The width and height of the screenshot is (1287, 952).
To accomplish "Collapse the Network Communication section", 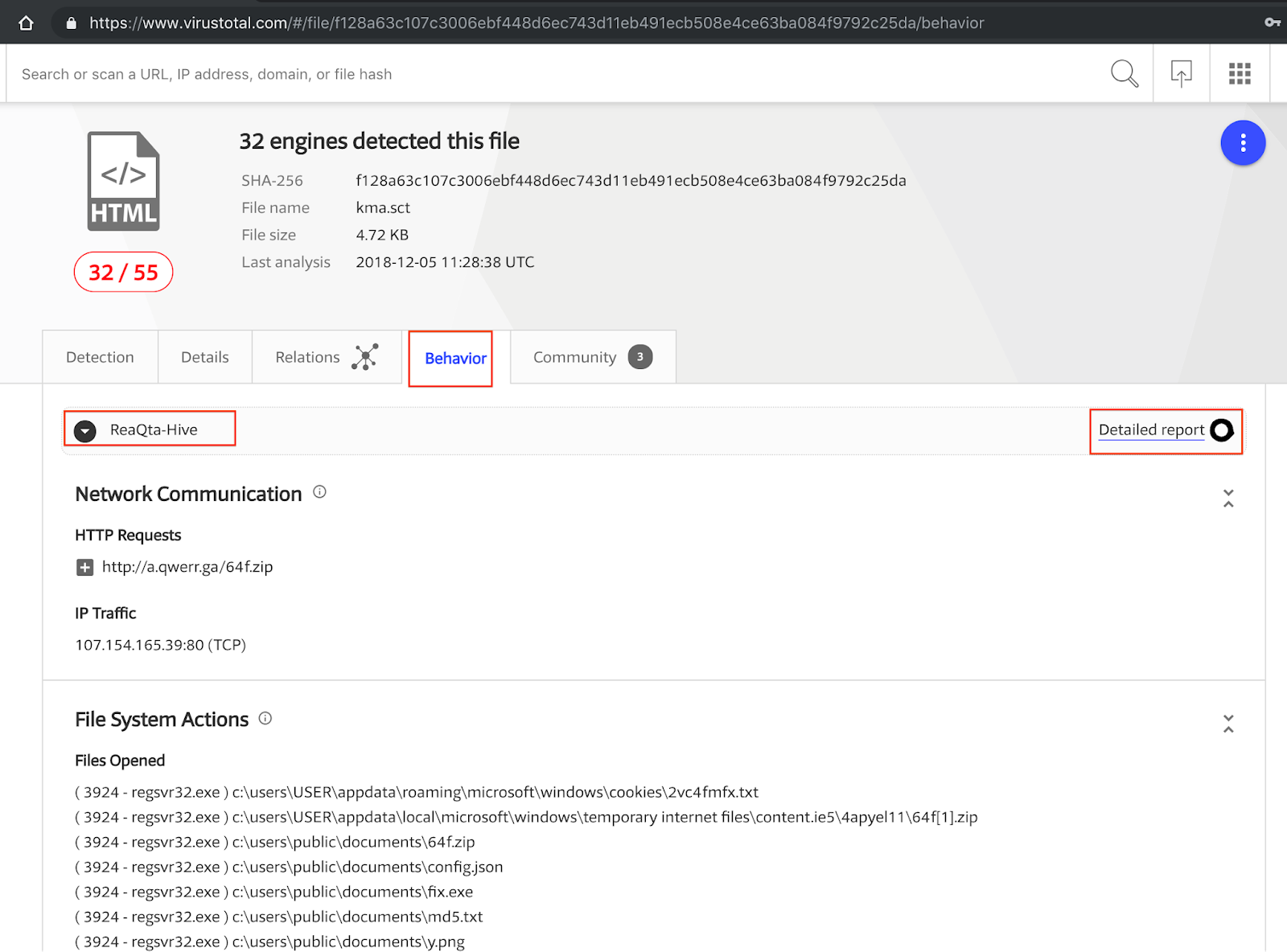I will click(x=1228, y=498).
